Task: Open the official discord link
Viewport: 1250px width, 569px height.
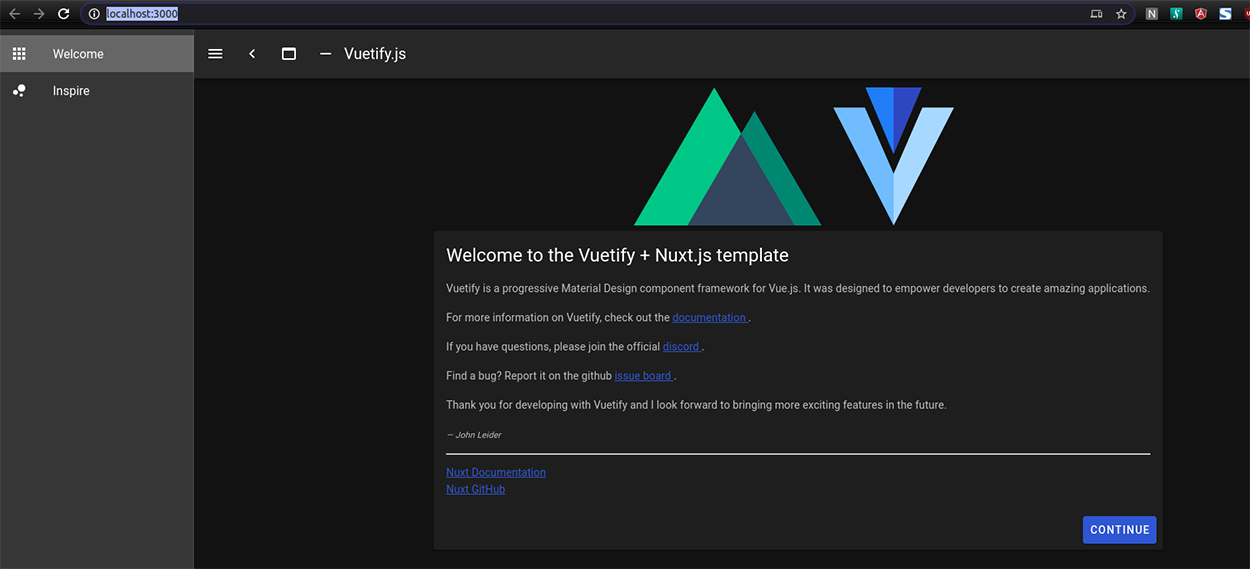Action: click(x=681, y=347)
